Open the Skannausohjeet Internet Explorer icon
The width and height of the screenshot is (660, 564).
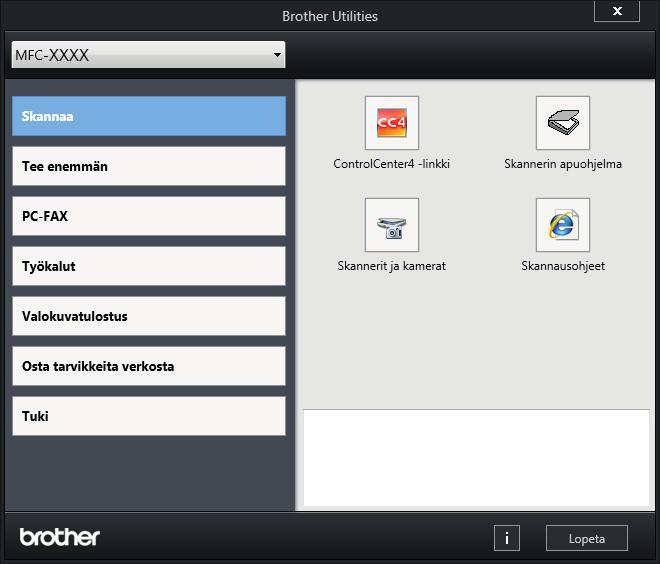click(563, 225)
